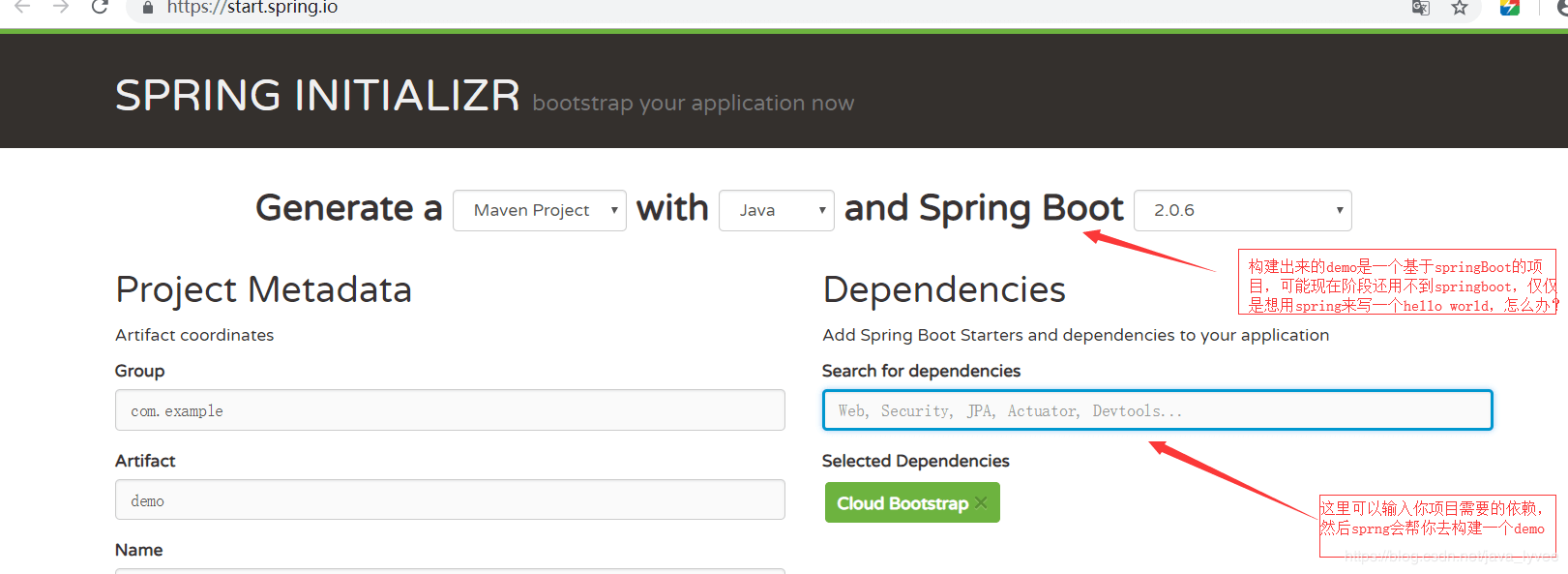Click the 'Group' field label

coord(139,371)
